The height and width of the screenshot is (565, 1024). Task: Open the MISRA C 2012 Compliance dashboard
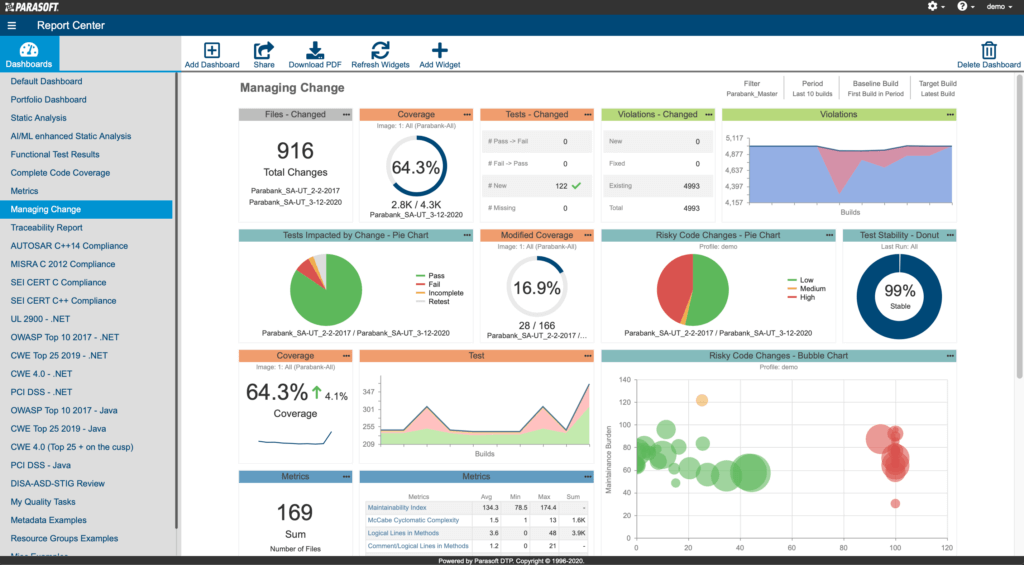coord(63,264)
